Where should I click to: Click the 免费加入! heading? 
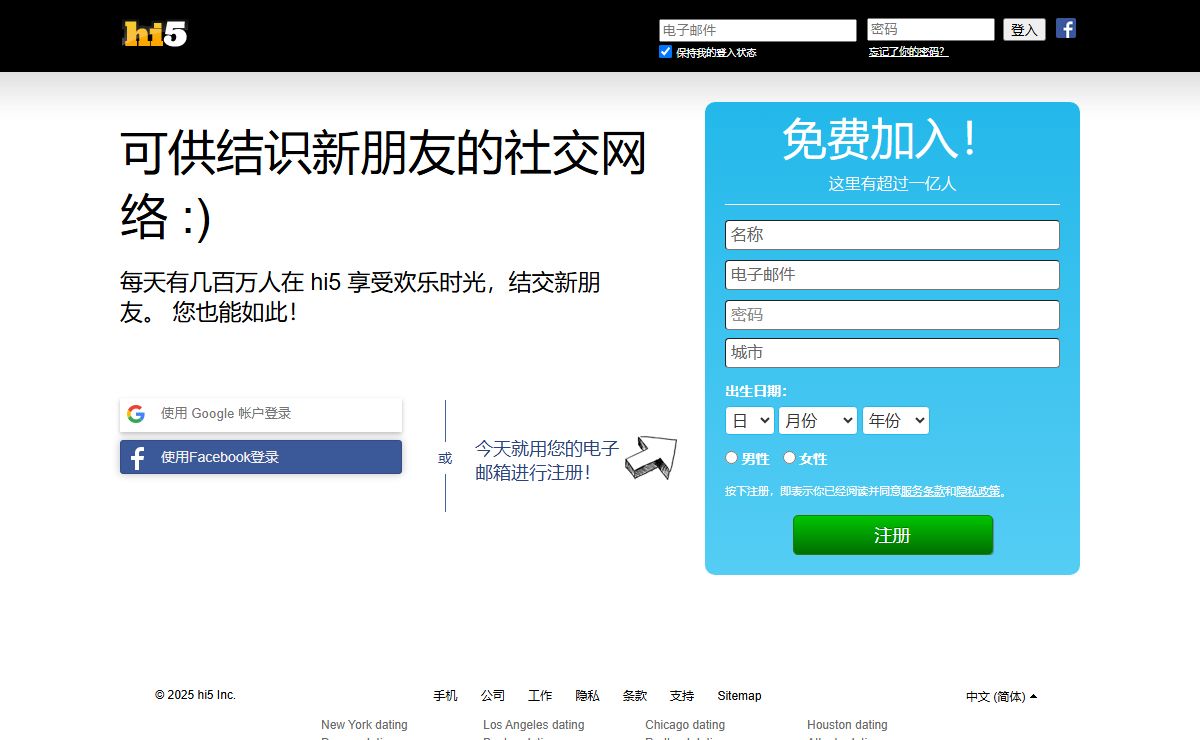(880, 139)
